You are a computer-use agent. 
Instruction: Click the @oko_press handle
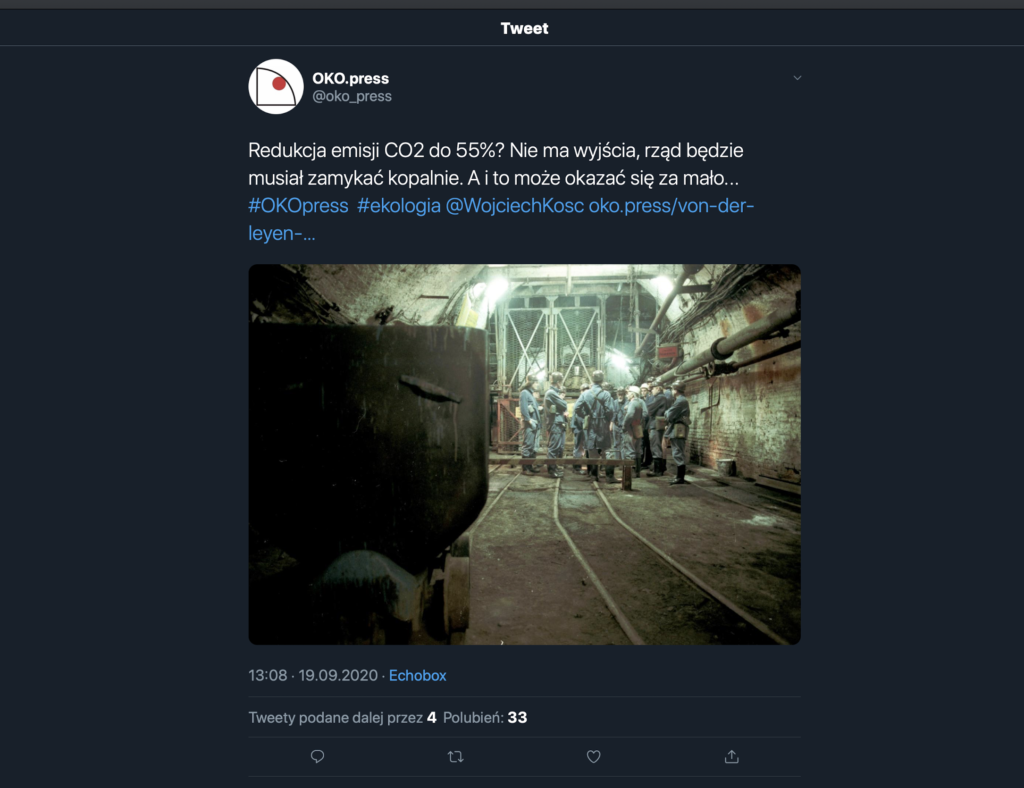(352, 96)
